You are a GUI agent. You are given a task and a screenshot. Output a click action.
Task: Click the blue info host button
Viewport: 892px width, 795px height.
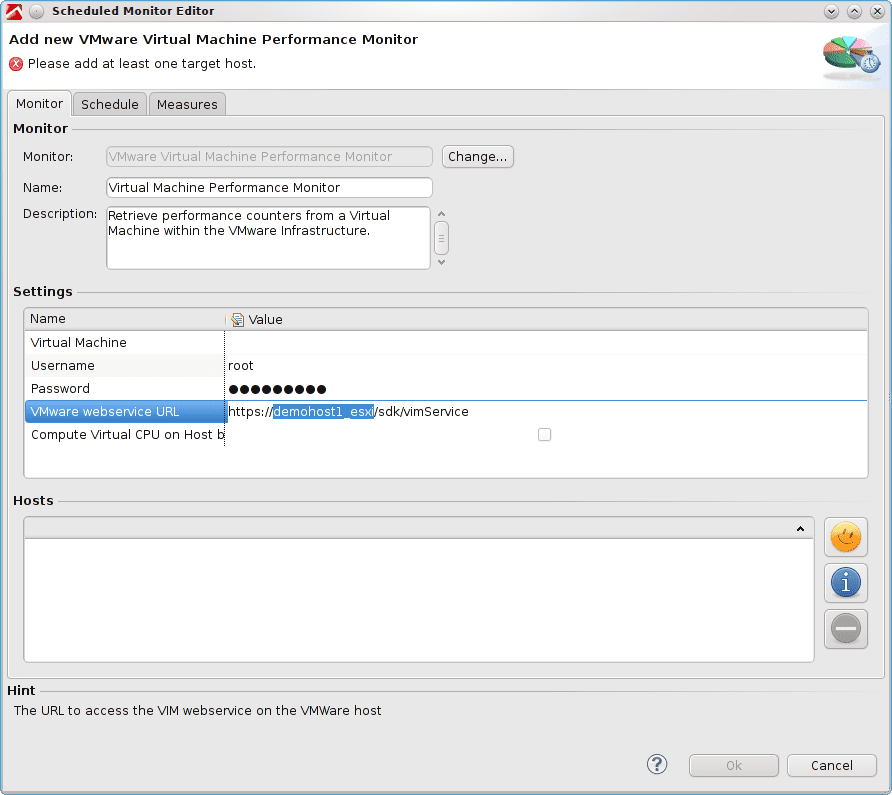tap(845, 583)
